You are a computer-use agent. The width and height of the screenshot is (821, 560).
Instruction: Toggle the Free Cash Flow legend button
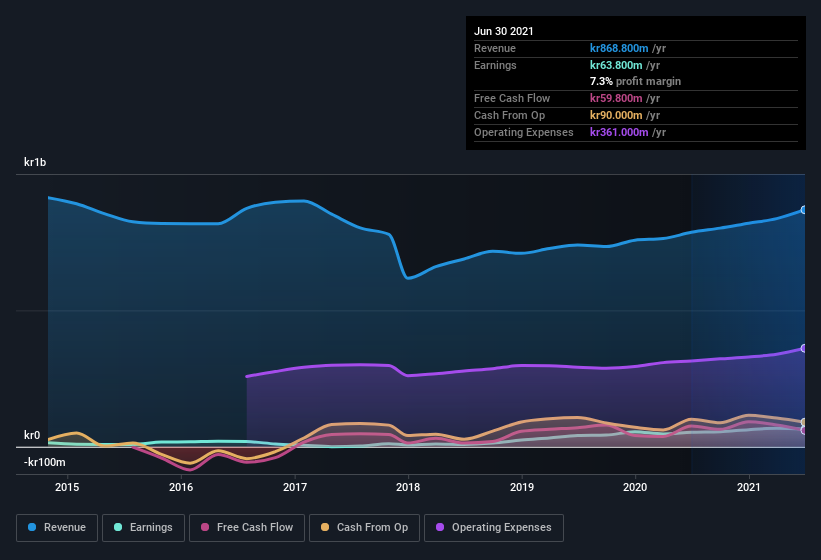point(247,528)
